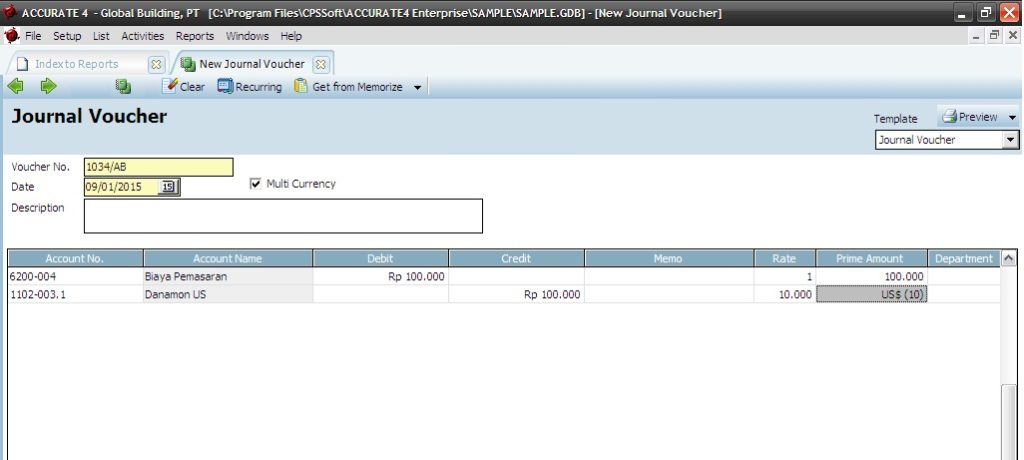Click the Debit cell Rp 100.000
This screenshot has height=460, width=1024.
coord(381,276)
